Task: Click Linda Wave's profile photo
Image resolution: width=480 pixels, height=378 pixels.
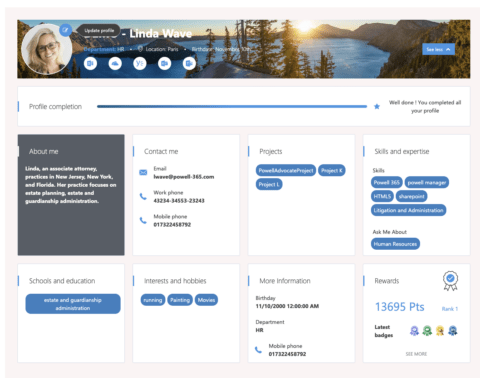Action: point(46,49)
